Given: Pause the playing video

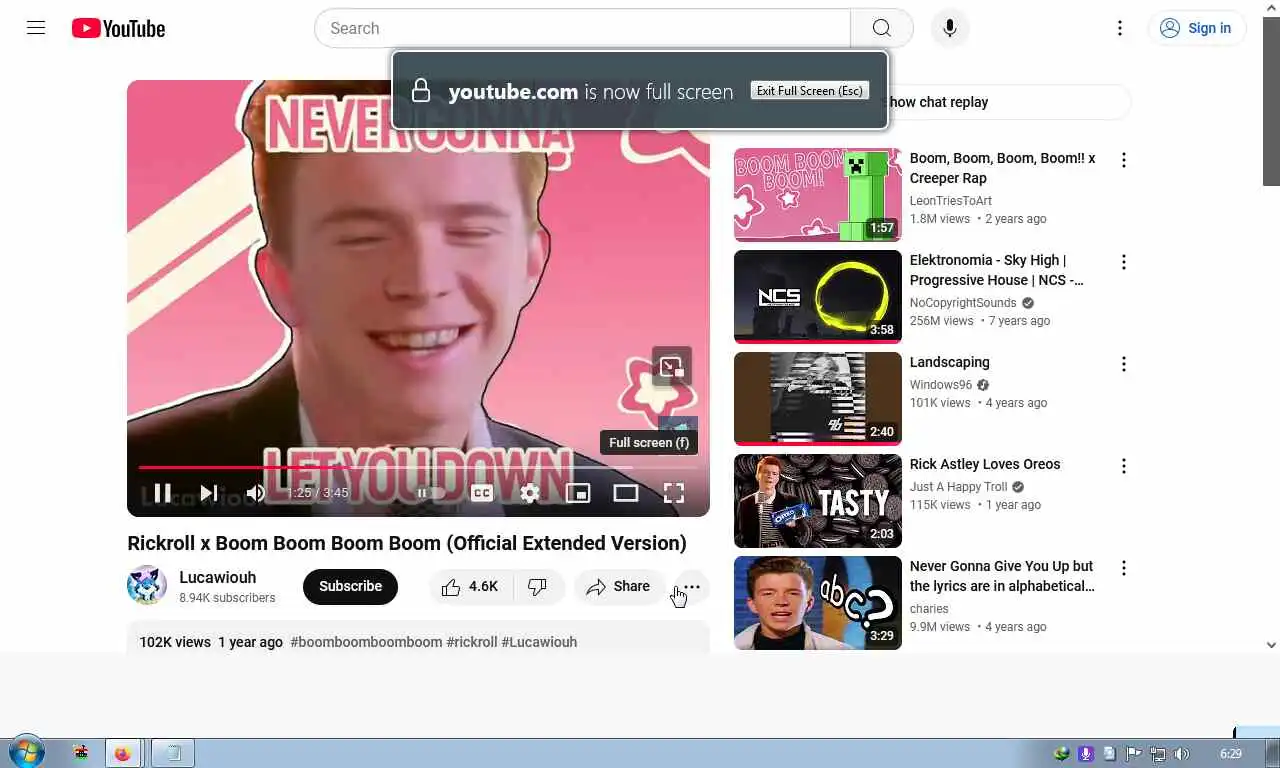Looking at the screenshot, I should coord(162,493).
